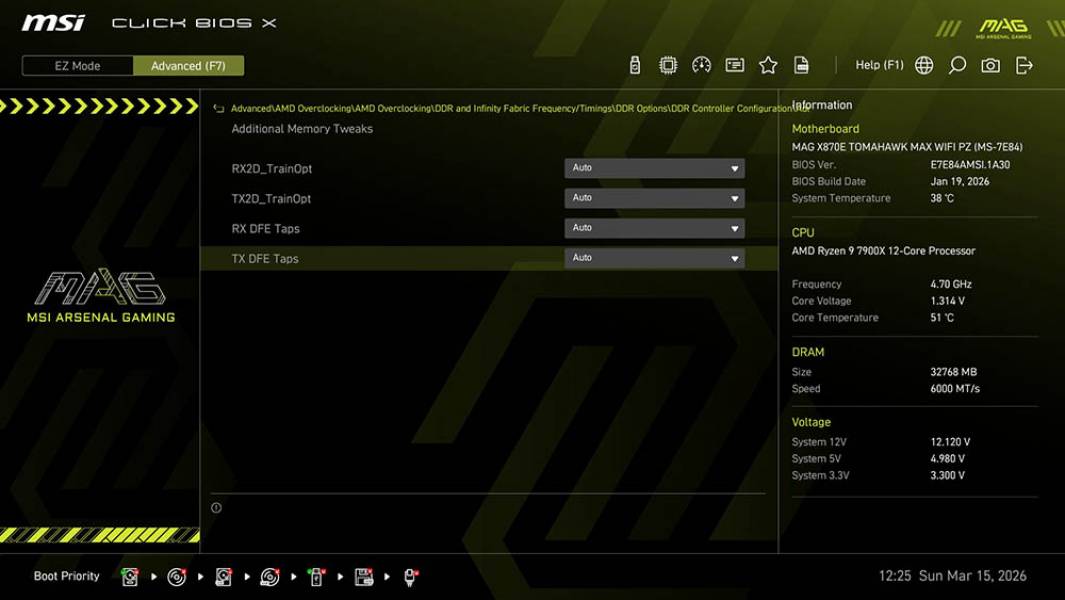Select the USB drive in Boot Priority
The width and height of the screenshot is (1065, 600).
[317, 576]
